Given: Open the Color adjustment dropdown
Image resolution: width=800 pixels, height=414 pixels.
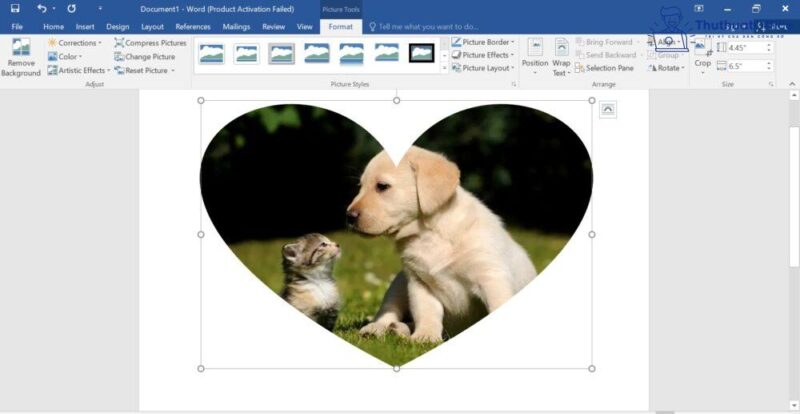Looking at the screenshot, I should (65, 57).
